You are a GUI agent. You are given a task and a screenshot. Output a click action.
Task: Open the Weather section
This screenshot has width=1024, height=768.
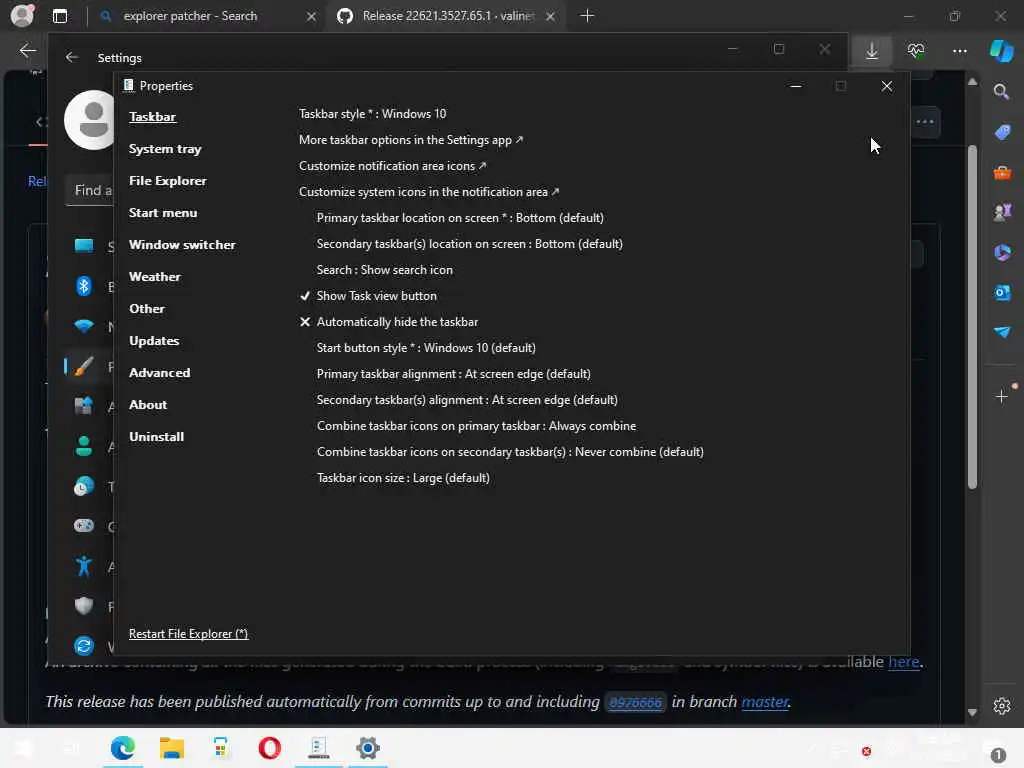155,277
